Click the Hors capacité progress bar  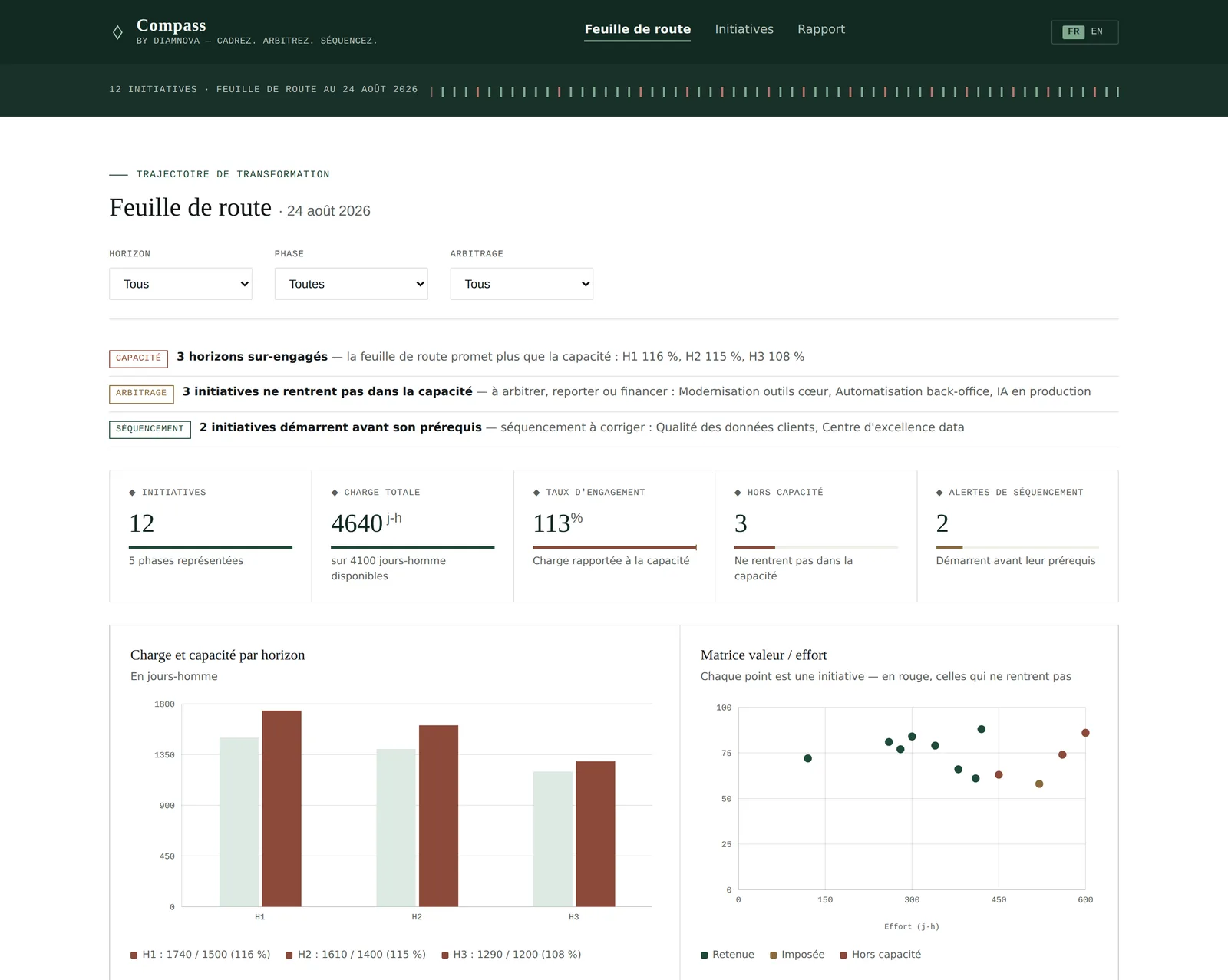tap(816, 547)
